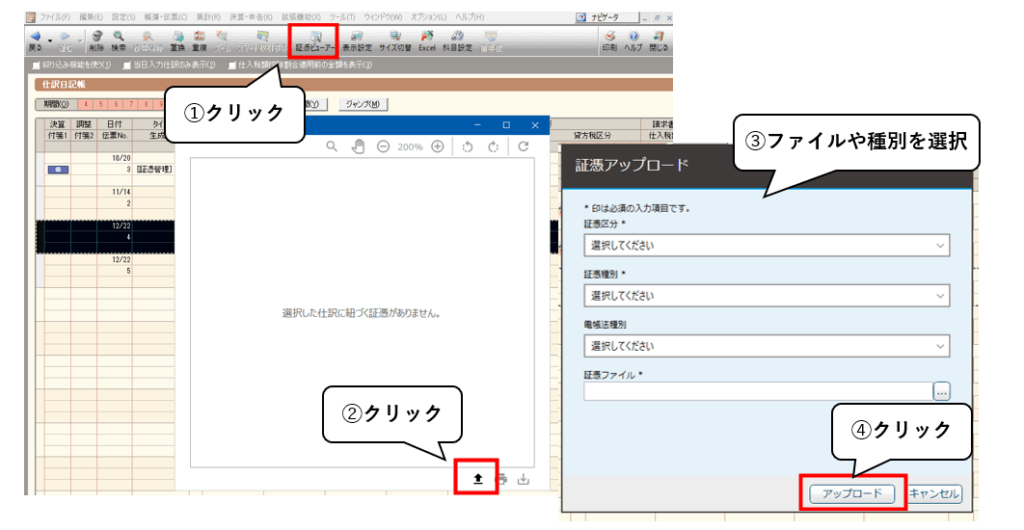Click the キャンセル button
This screenshot has height=530, width=1024.
(934, 493)
